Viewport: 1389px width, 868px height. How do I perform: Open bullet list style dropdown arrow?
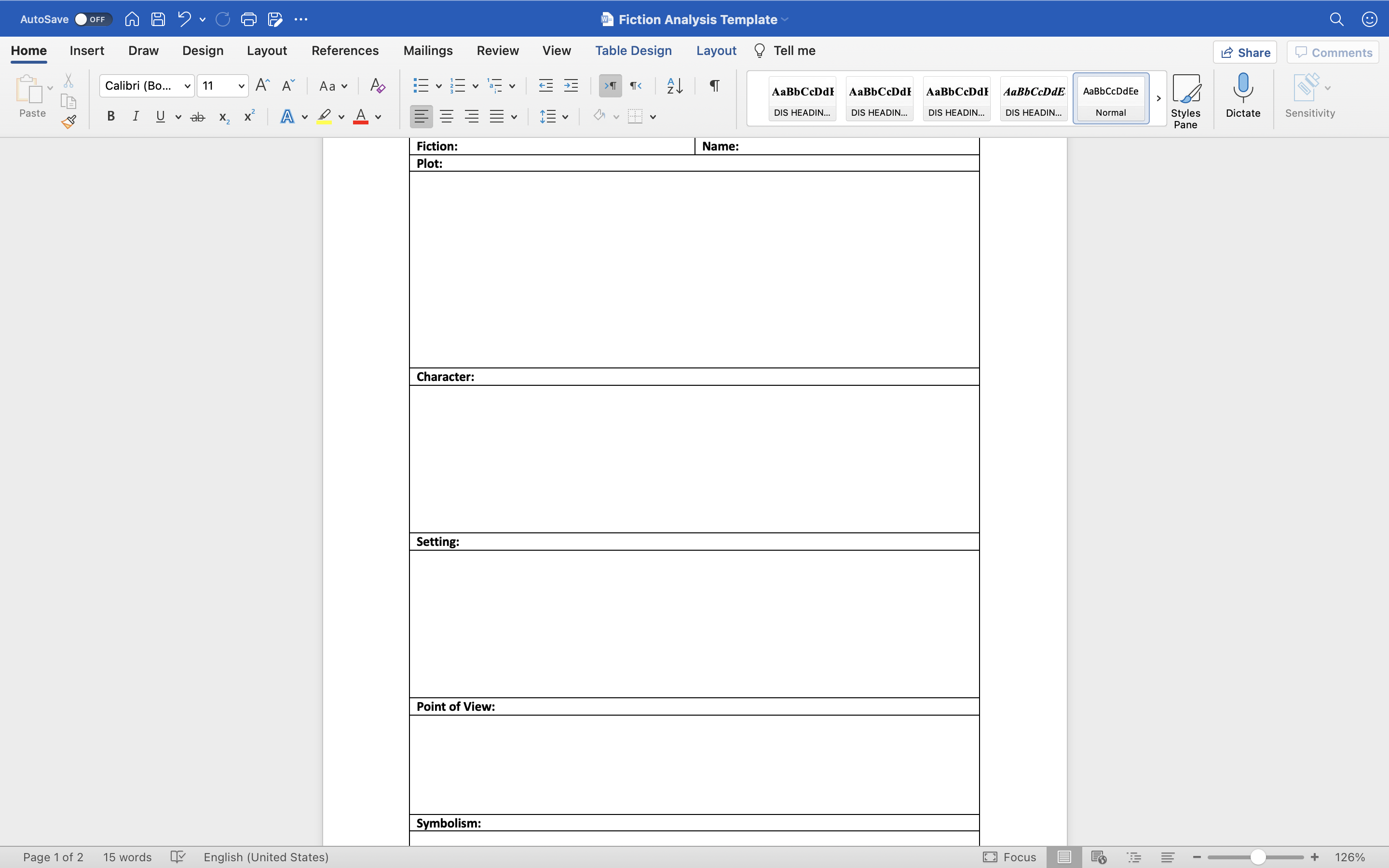click(438, 86)
